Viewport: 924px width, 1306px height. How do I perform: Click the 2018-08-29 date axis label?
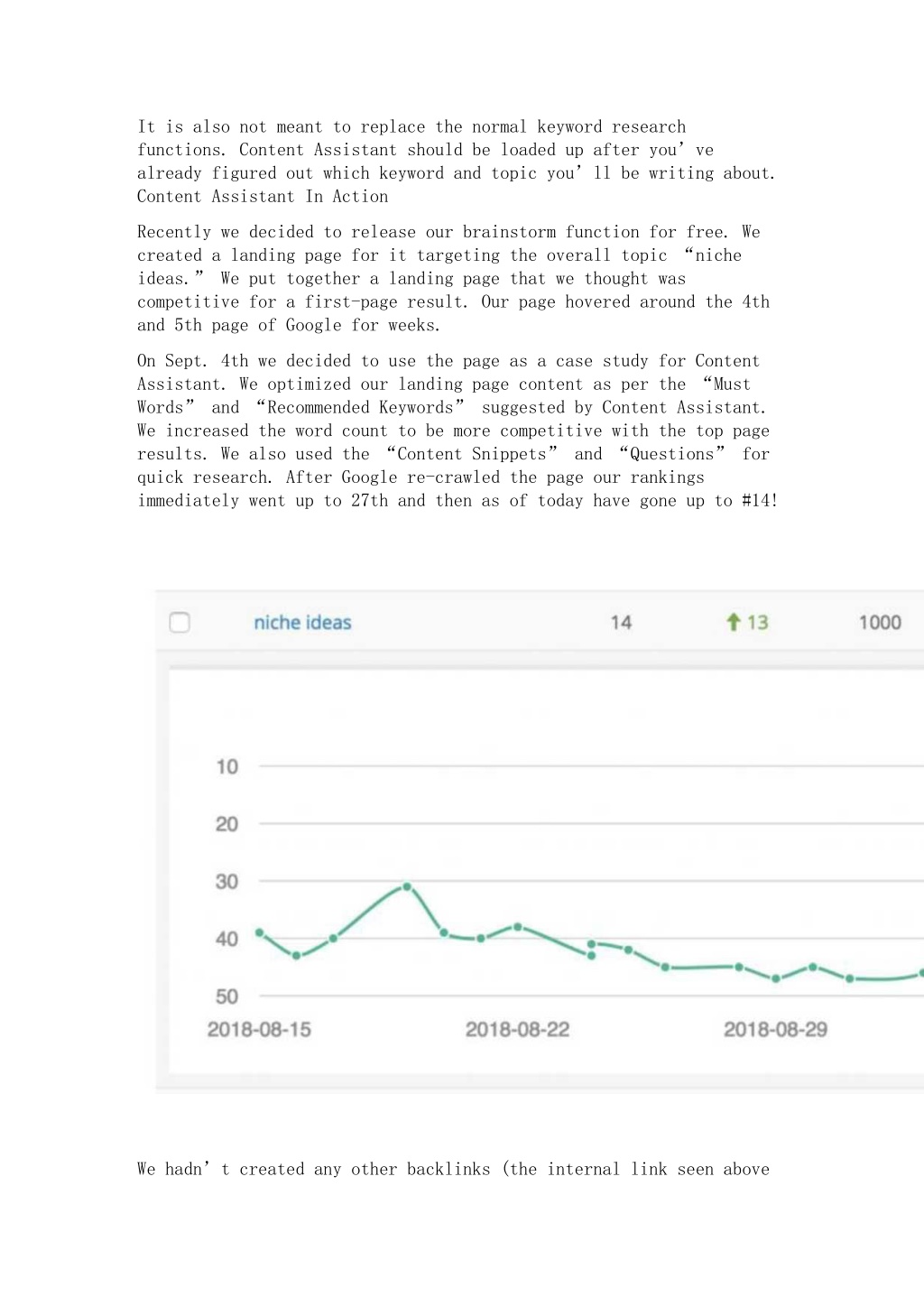click(775, 1029)
